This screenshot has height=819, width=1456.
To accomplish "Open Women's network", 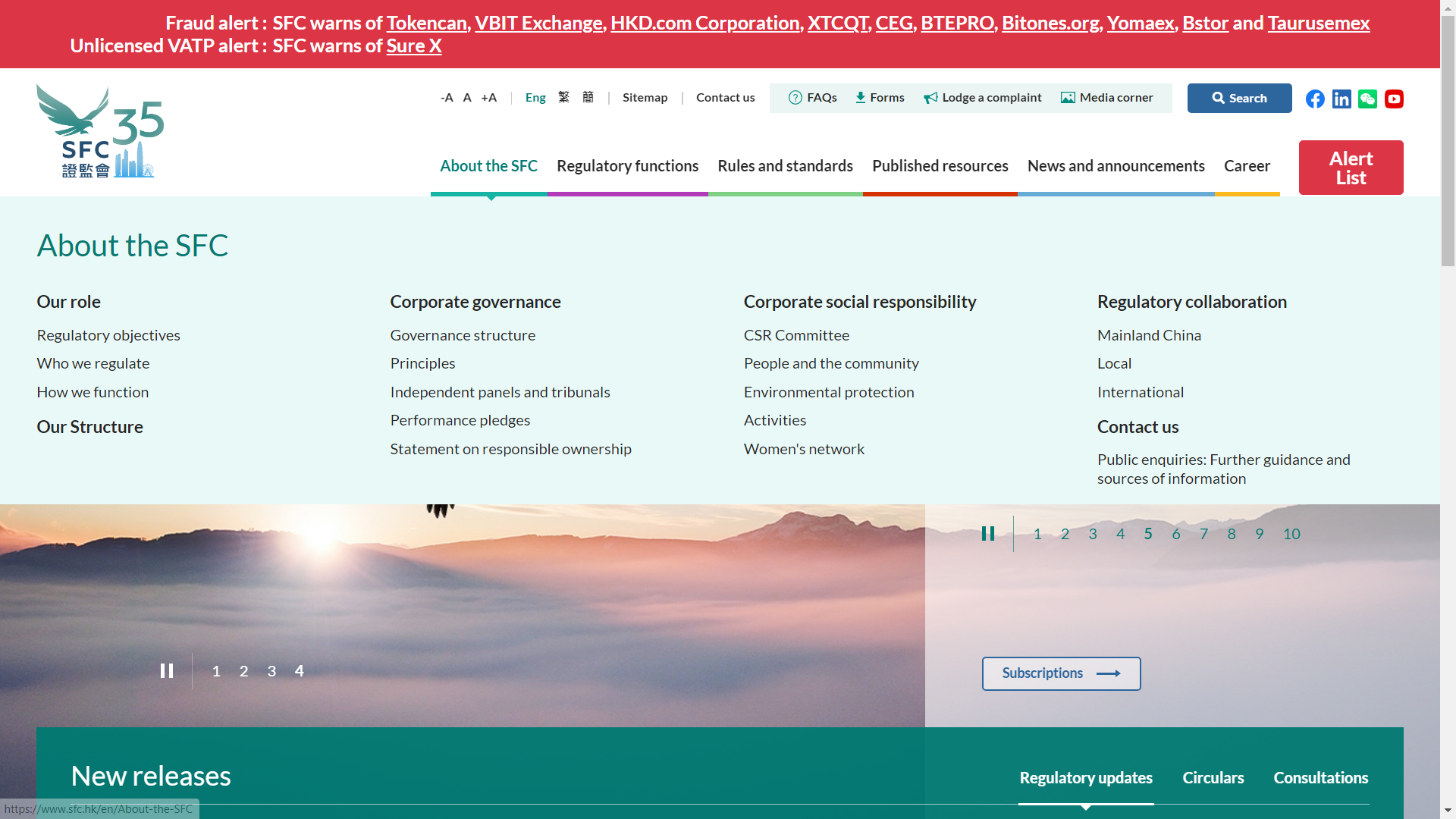I will point(804,449).
